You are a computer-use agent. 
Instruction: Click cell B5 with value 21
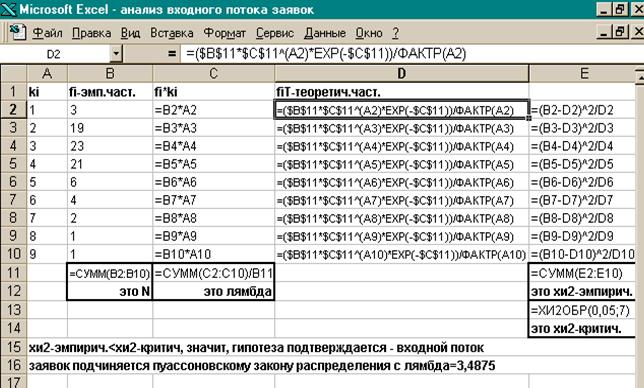pyautogui.click(x=110, y=164)
